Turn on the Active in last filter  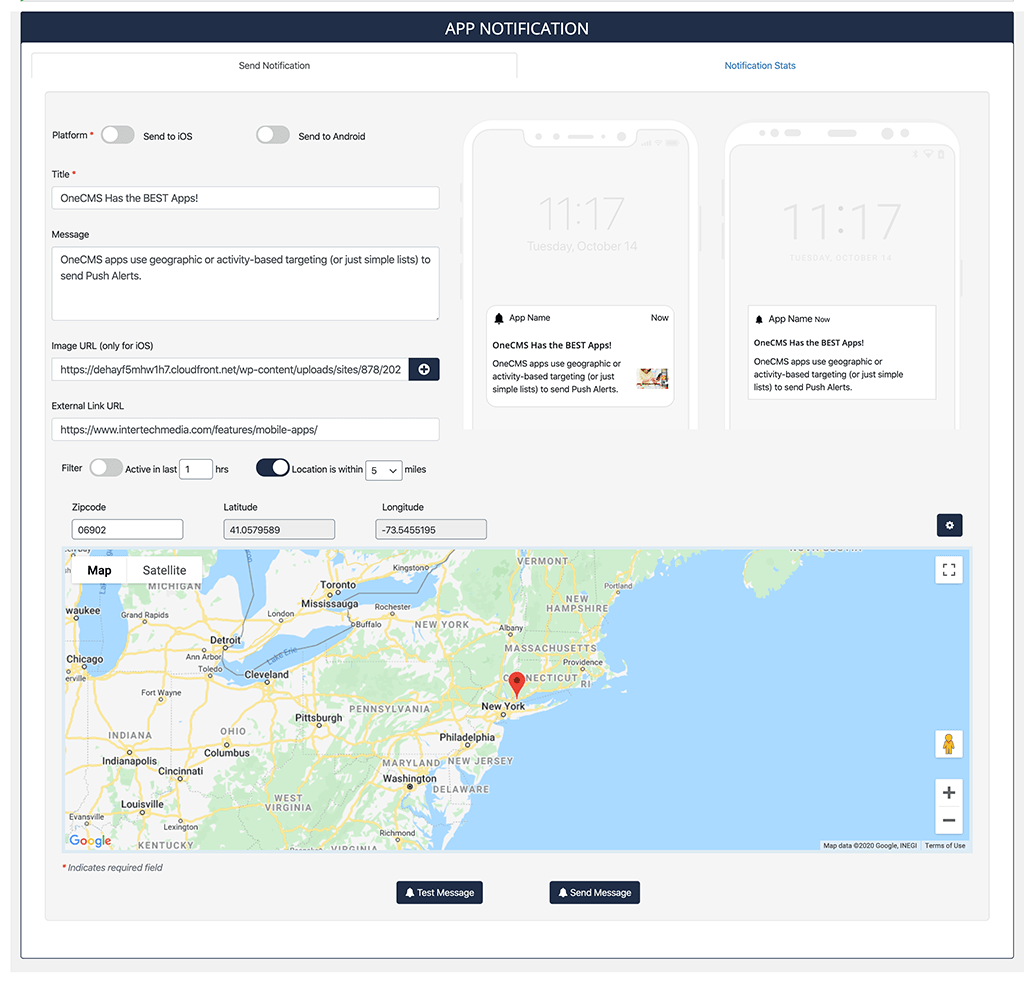pos(106,468)
